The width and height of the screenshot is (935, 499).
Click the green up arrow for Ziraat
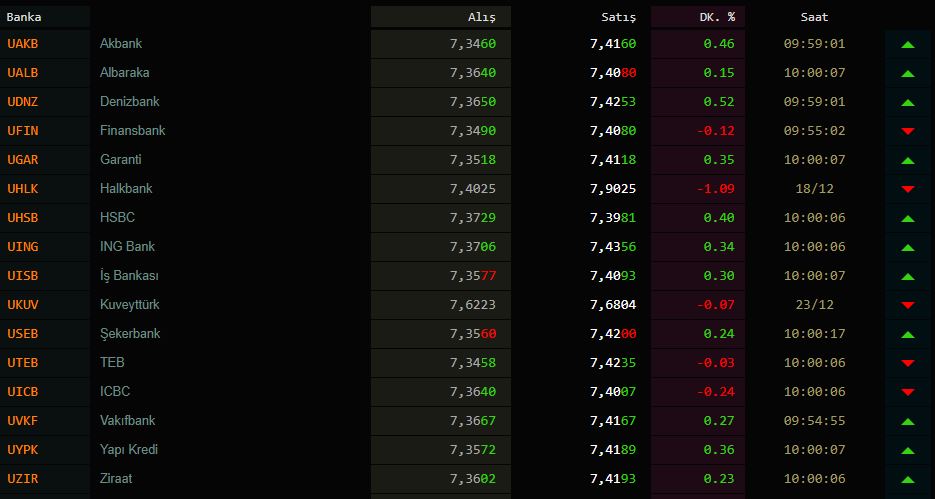point(908,480)
